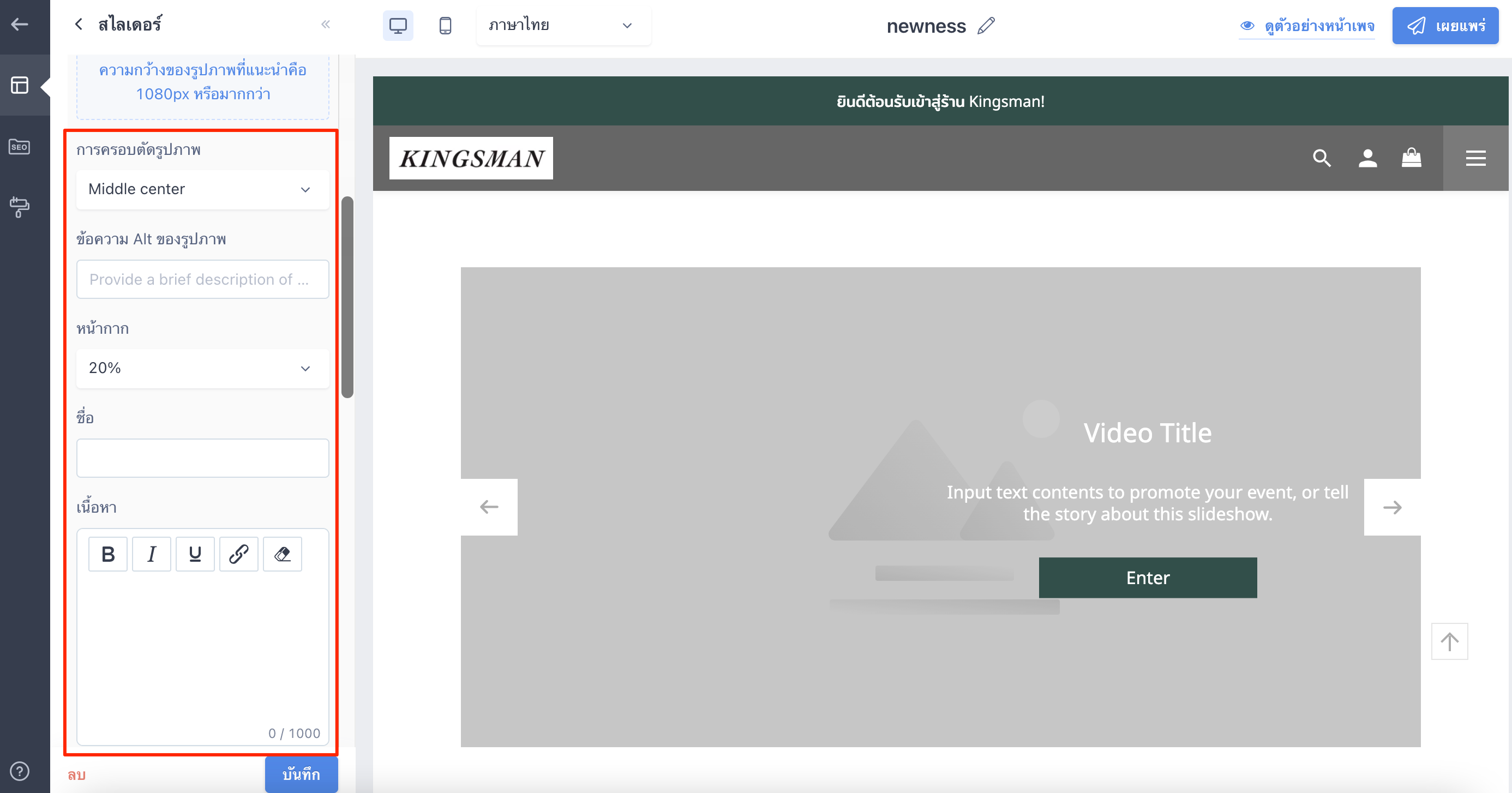Edit page name with pencil icon
The image size is (1512, 793).
(x=986, y=26)
